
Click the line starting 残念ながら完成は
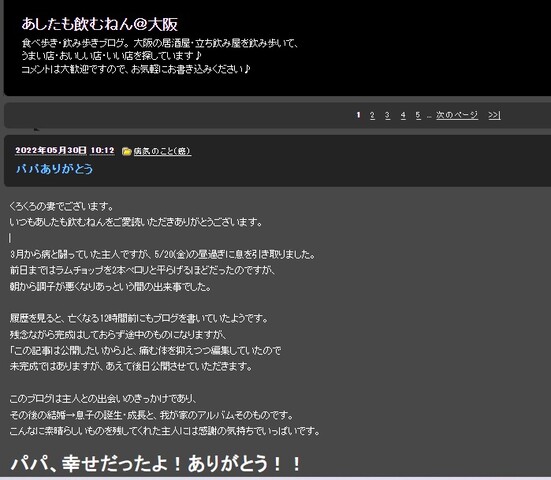118,335
